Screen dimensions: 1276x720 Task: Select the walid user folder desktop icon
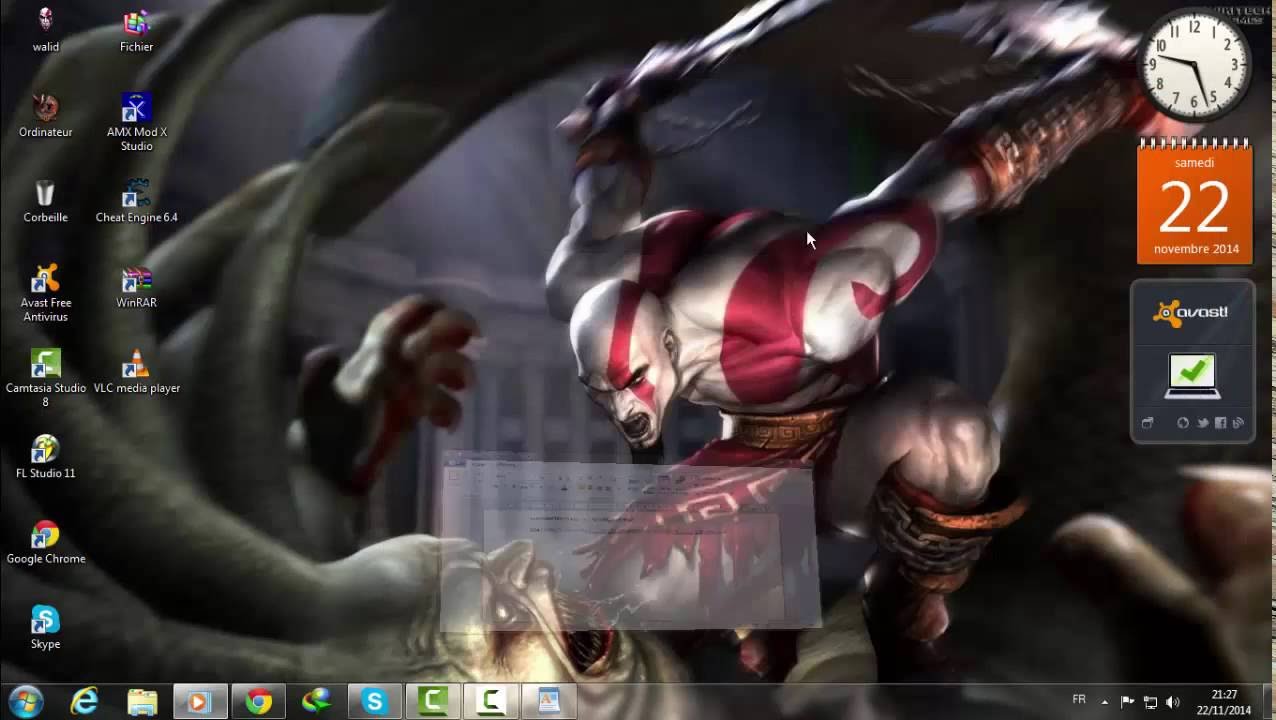pos(45,30)
